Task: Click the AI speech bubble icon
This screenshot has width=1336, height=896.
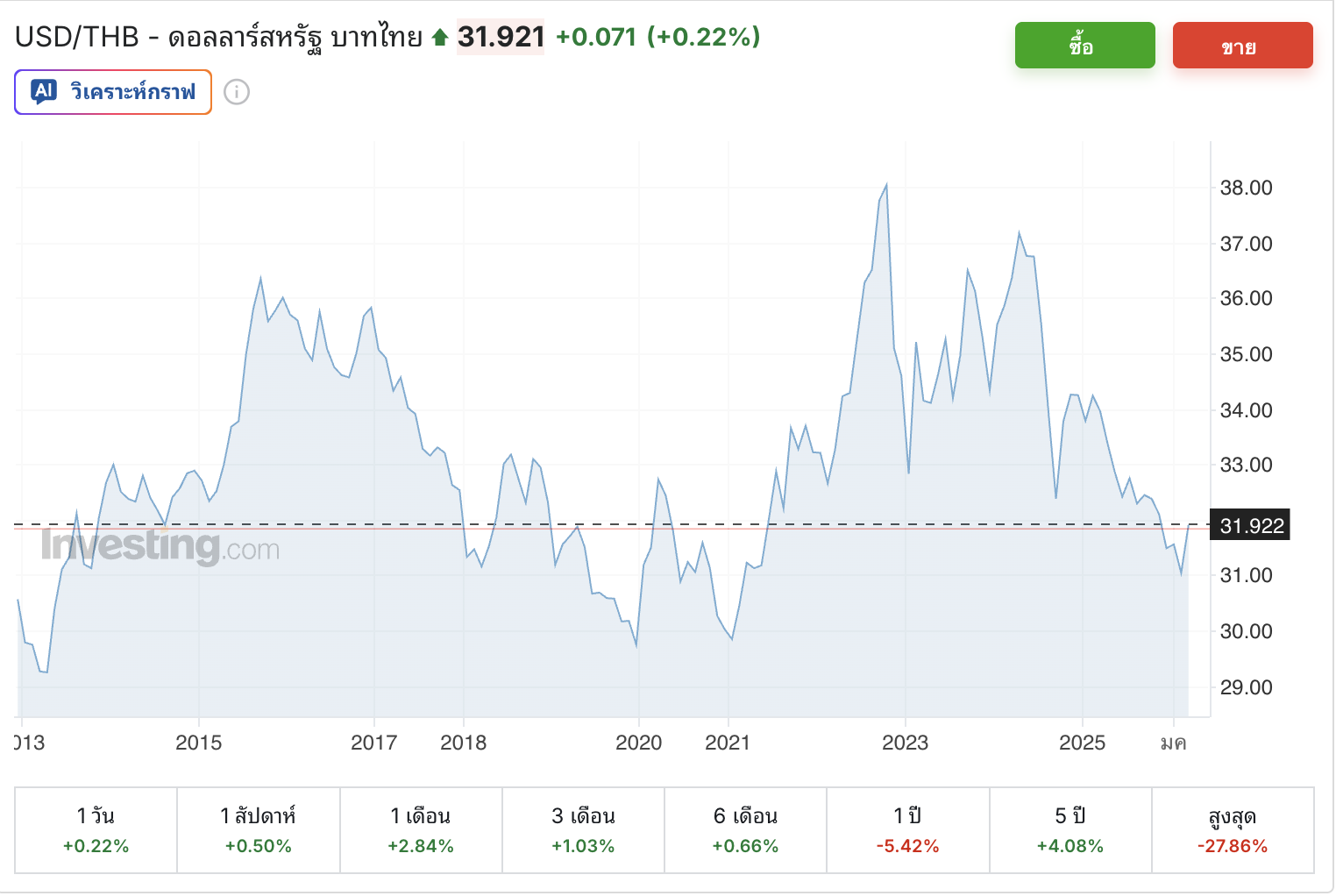Action: pyautogui.click(x=44, y=91)
